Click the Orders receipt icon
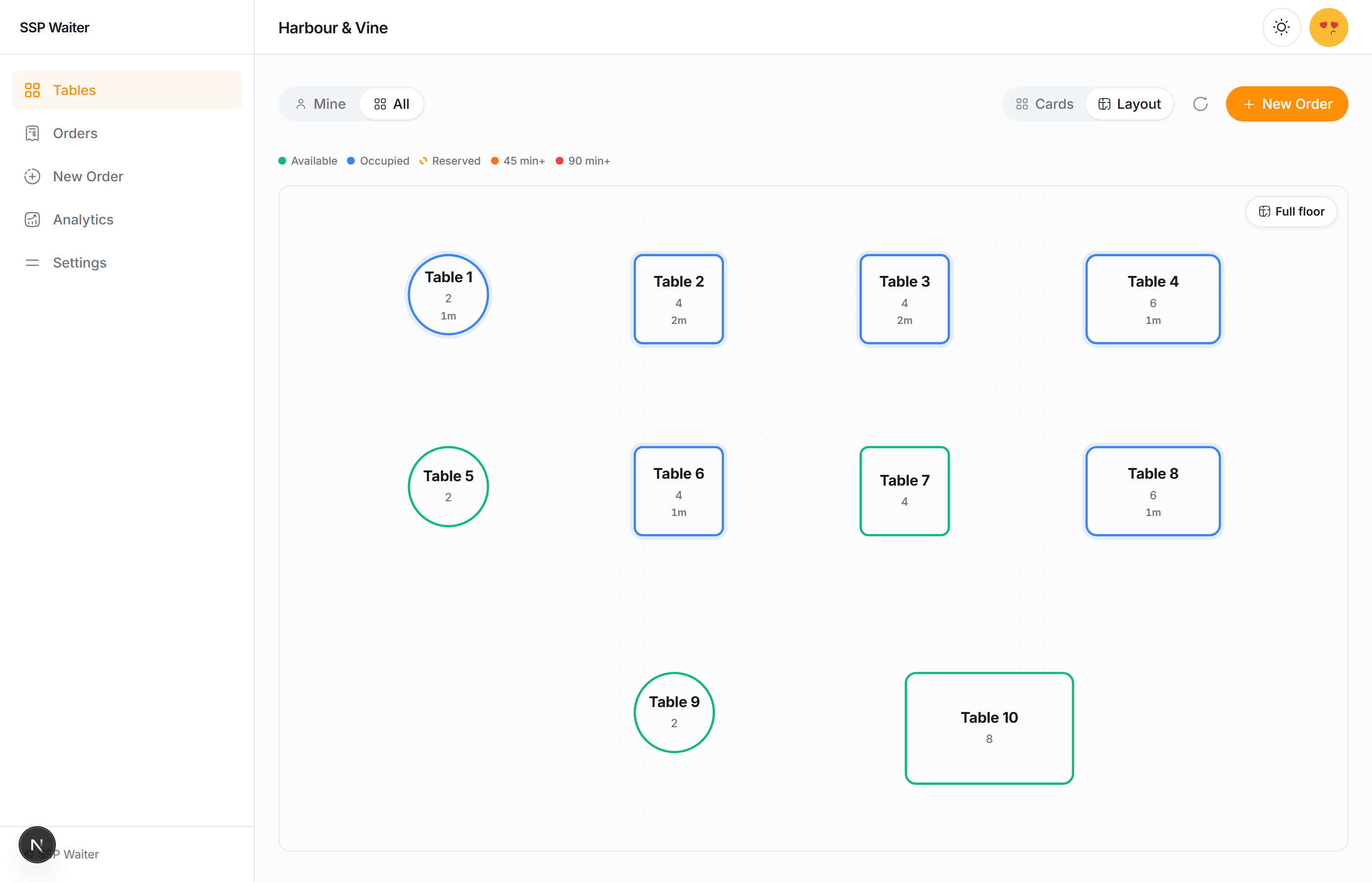 pos(32,133)
